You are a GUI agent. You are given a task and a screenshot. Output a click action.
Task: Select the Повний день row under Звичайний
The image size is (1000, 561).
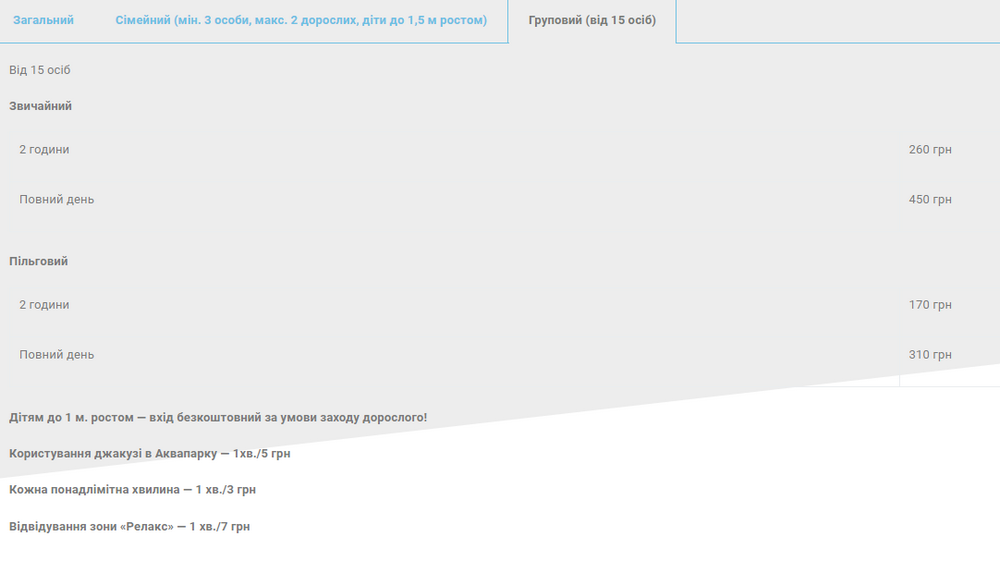(x=57, y=200)
